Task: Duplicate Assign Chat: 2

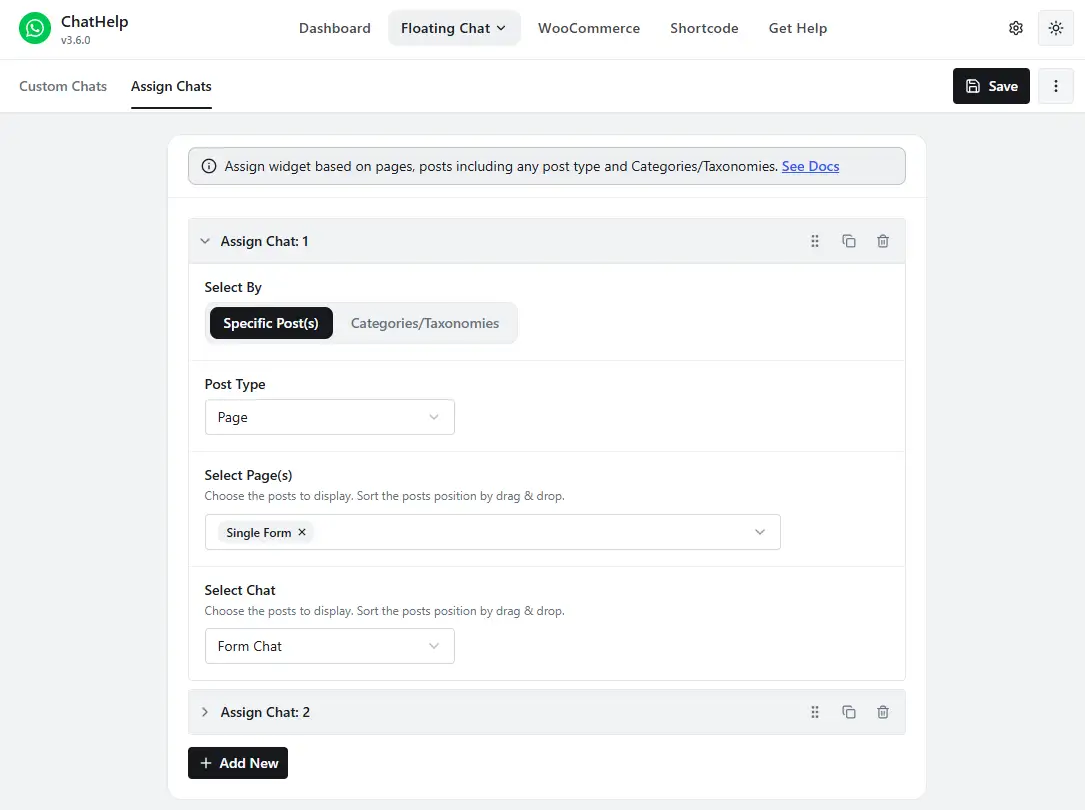Action: (849, 712)
